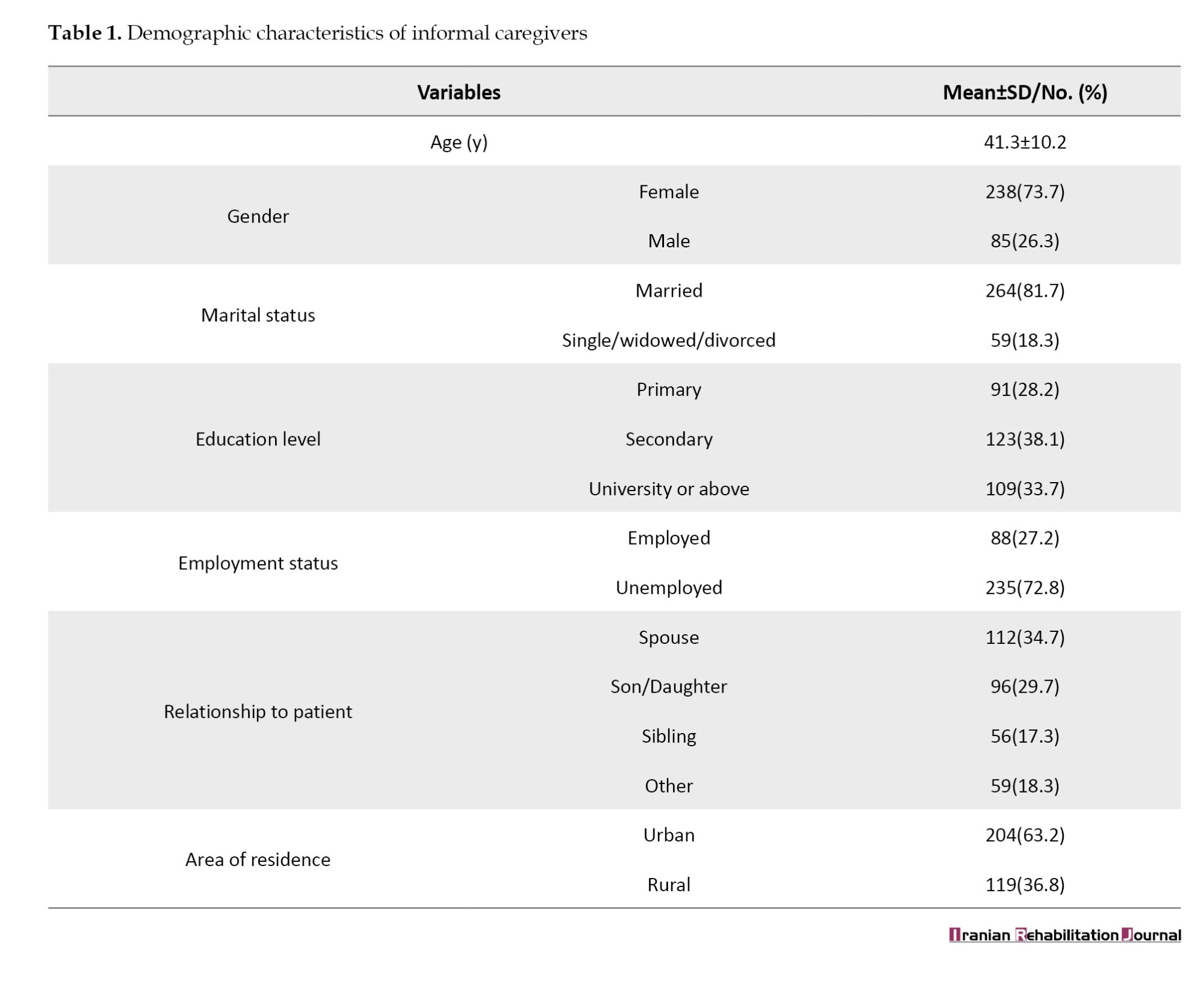Select the Marital status label

pyautogui.click(x=258, y=315)
